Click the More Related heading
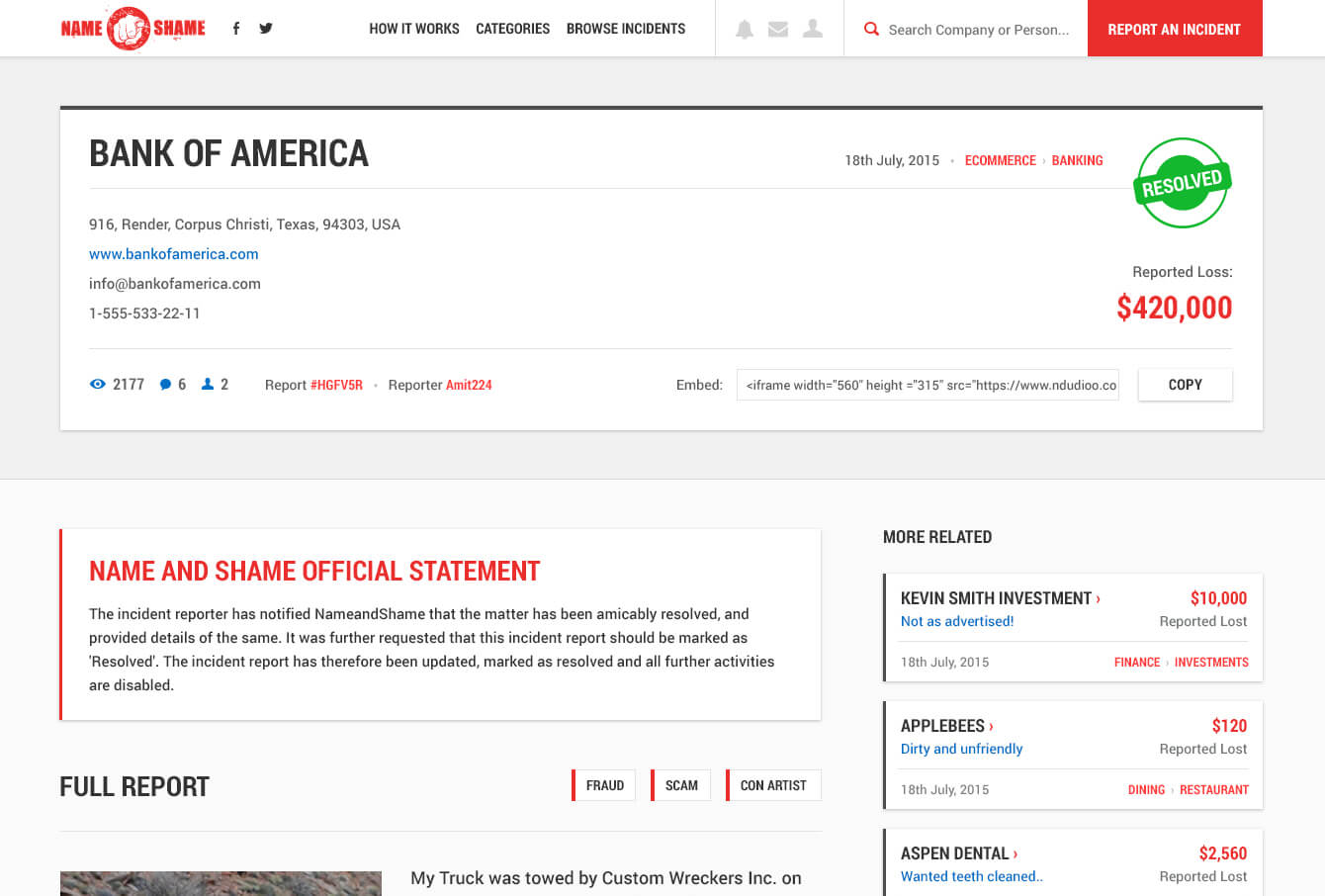The height and width of the screenshot is (896, 1325). pos(937,537)
